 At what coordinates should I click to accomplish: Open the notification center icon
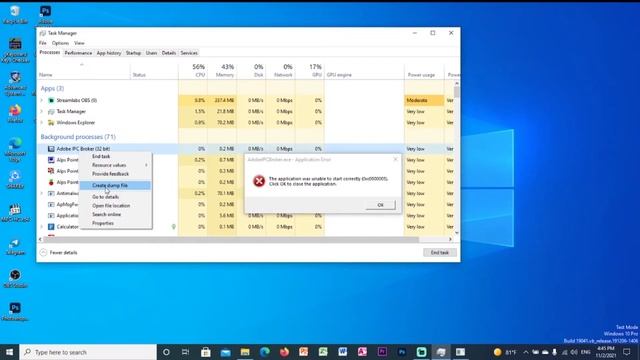(x=627, y=352)
